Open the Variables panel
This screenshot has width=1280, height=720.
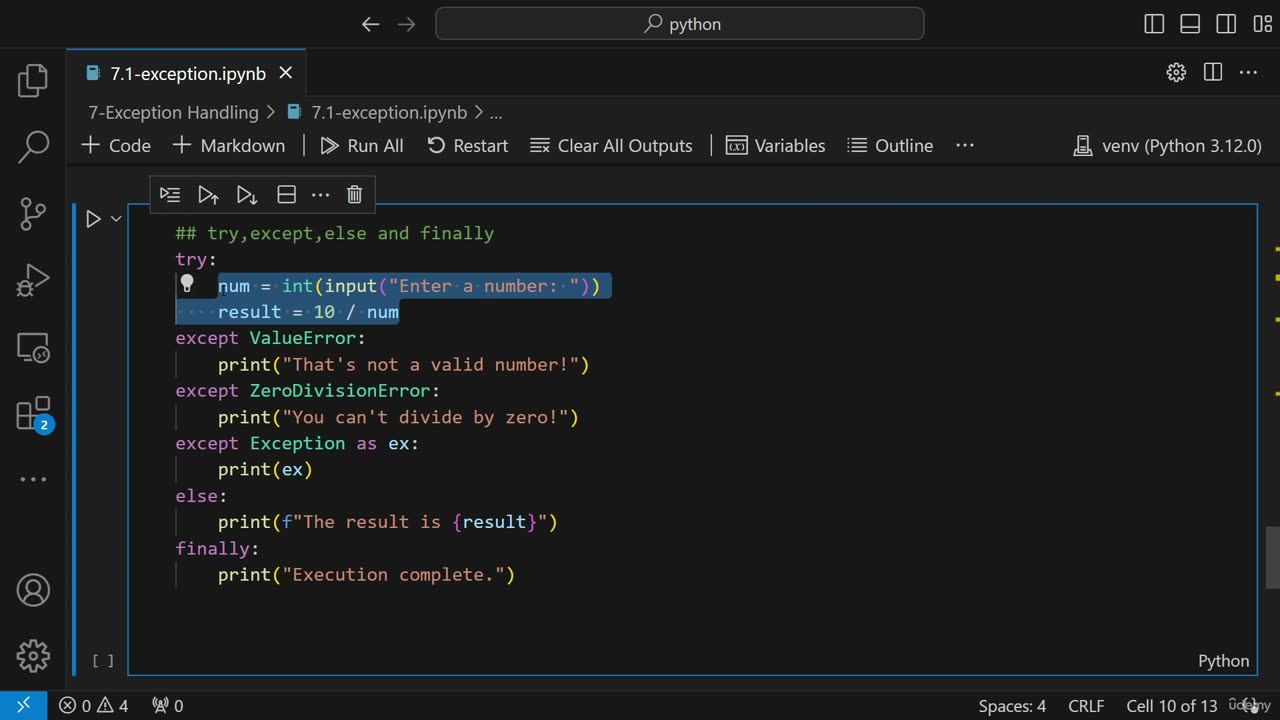(775, 145)
